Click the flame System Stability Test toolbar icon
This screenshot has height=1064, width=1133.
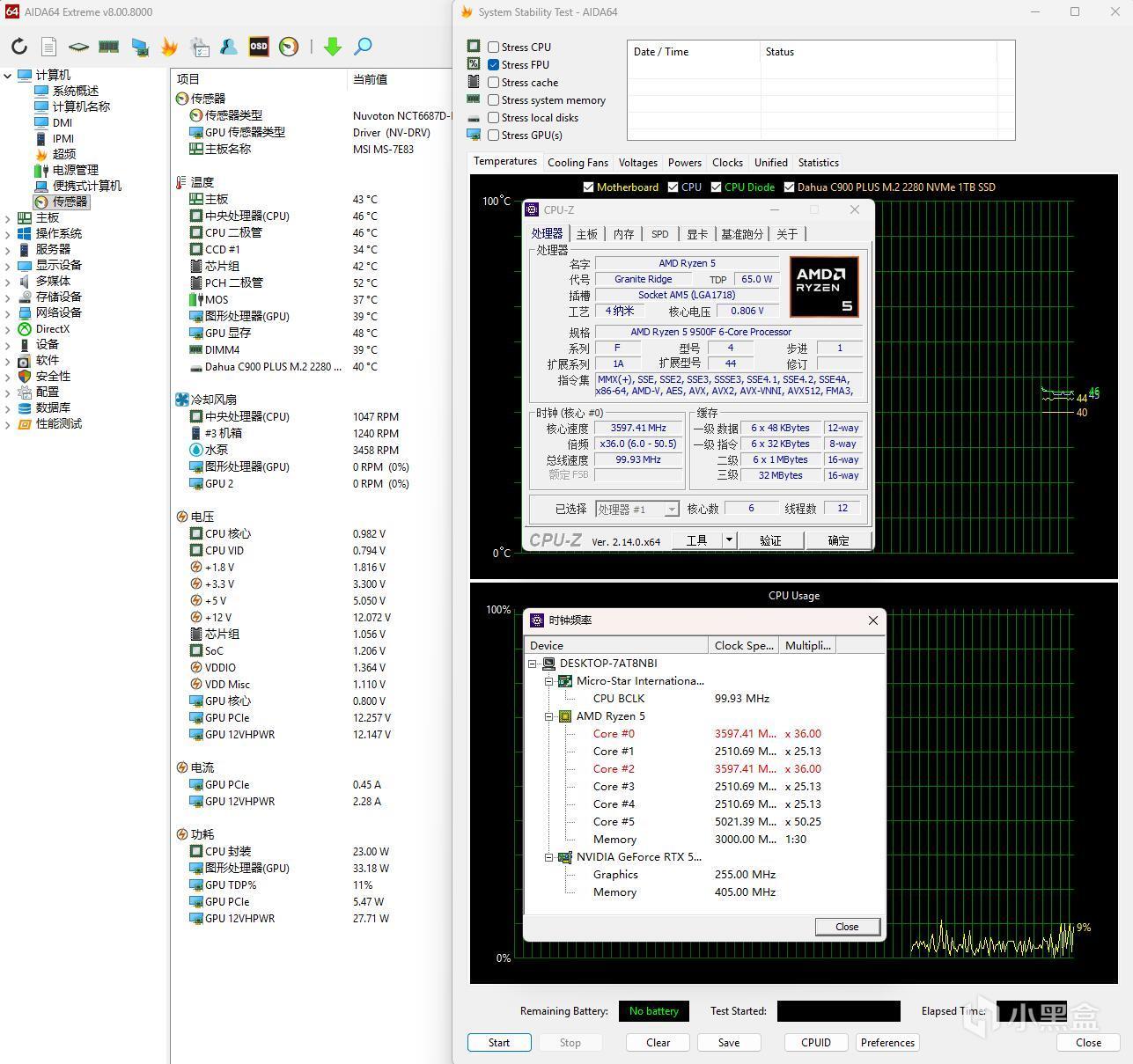click(x=169, y=47)
